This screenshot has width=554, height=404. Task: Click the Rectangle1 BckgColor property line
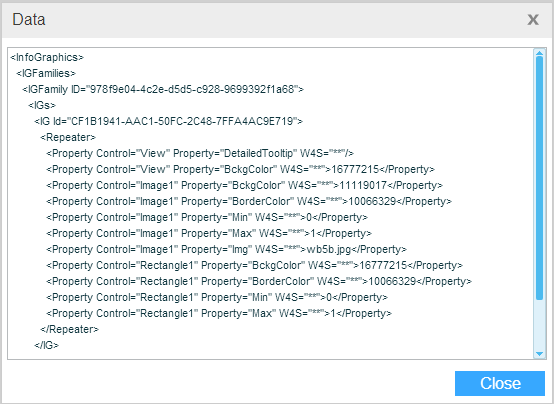254,265
